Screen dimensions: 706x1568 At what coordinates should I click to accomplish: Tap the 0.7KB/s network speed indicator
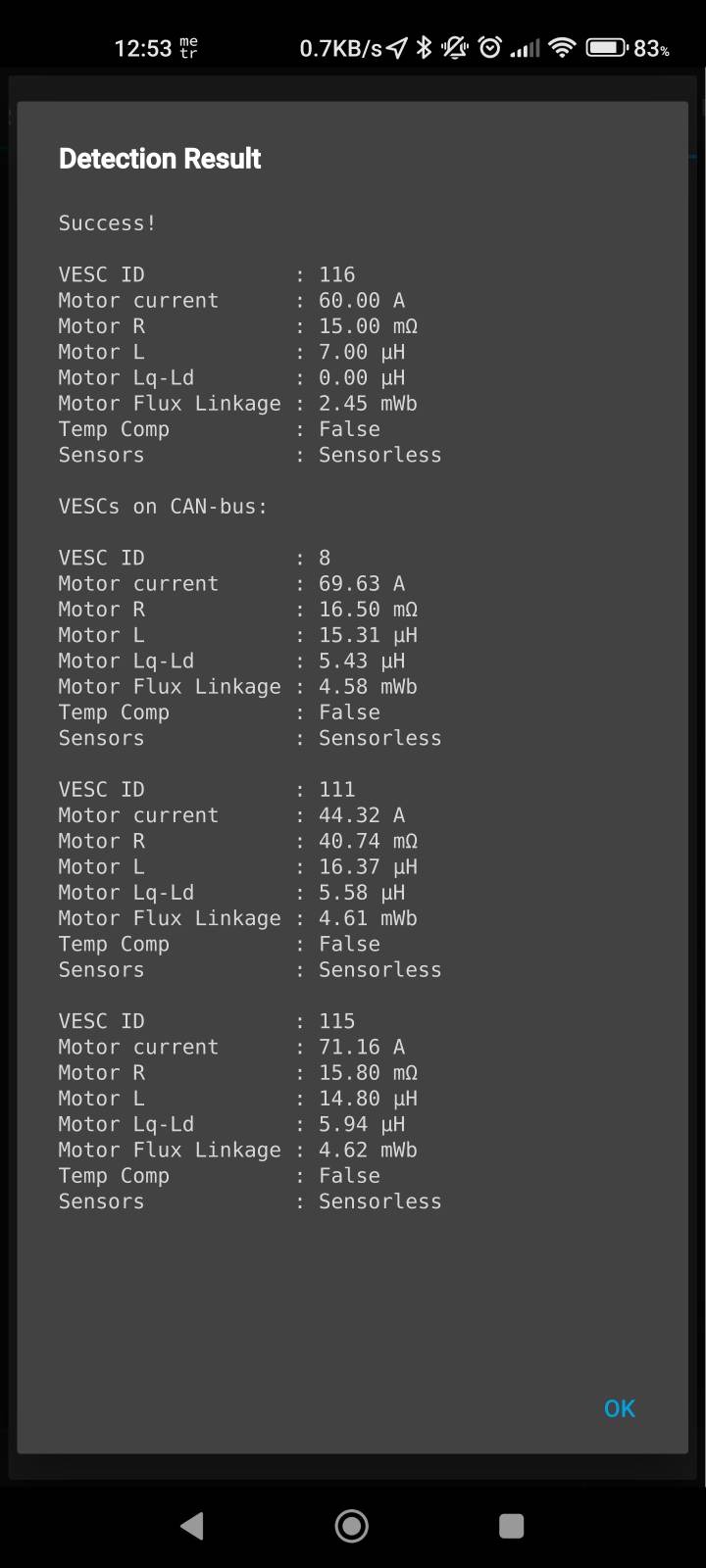[340, 48]
